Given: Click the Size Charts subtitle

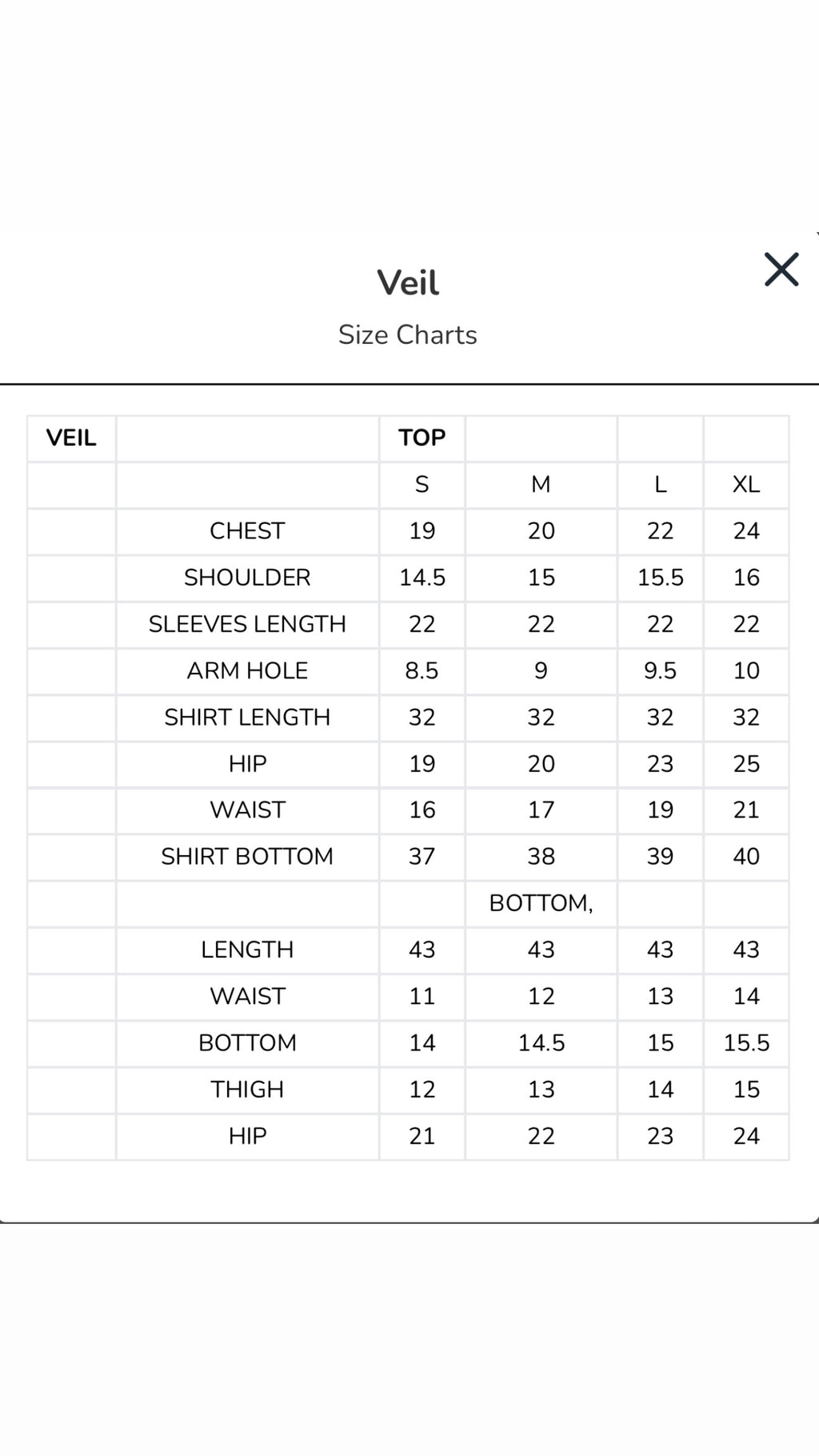Looking at the screenshot, I should 408,334.
